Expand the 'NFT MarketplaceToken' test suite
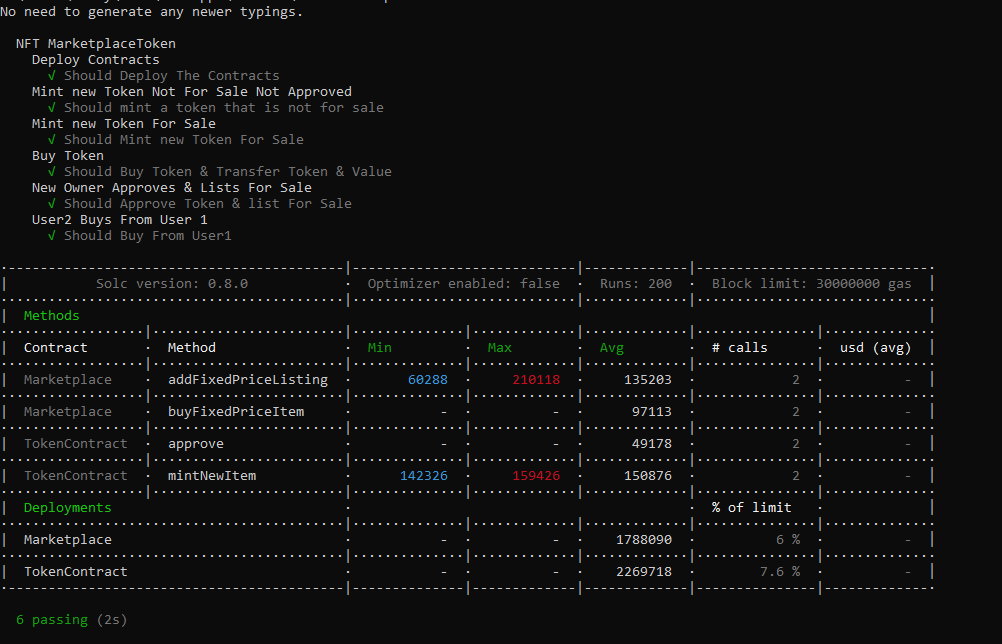The image size is (1002, 644). pos(95,43)
